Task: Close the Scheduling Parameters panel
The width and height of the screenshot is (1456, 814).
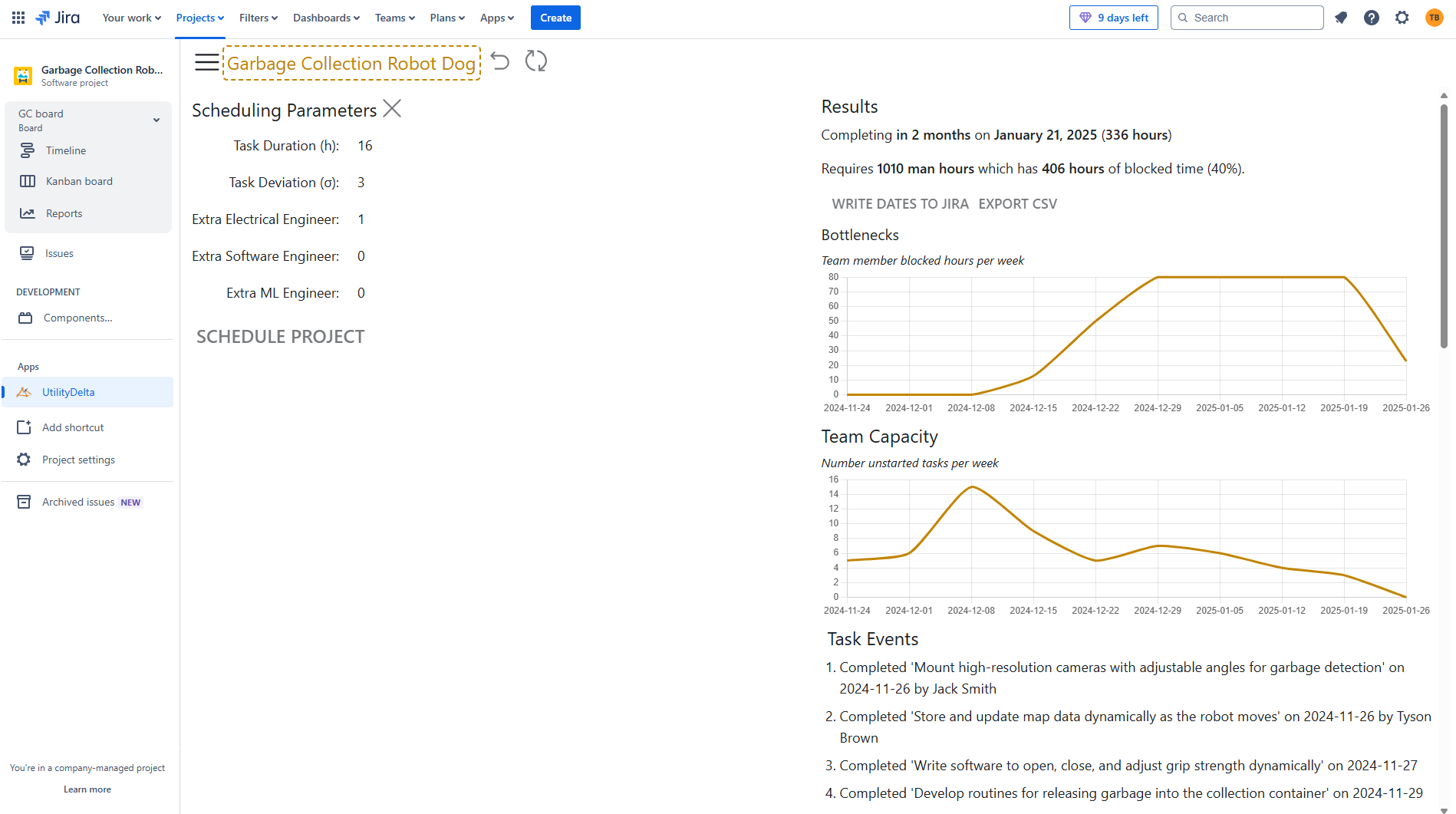Action: click(392, 108)
